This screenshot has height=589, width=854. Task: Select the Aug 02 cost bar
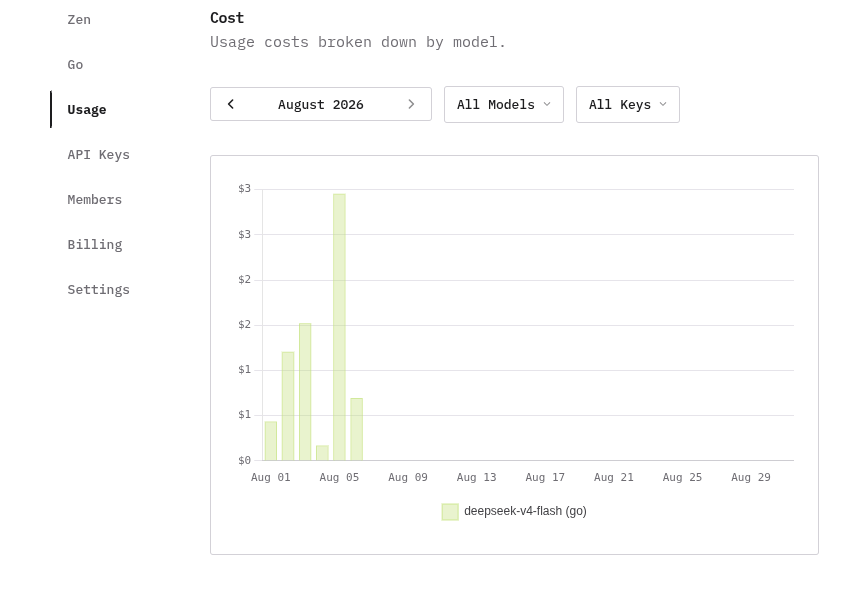pos(288,406)
